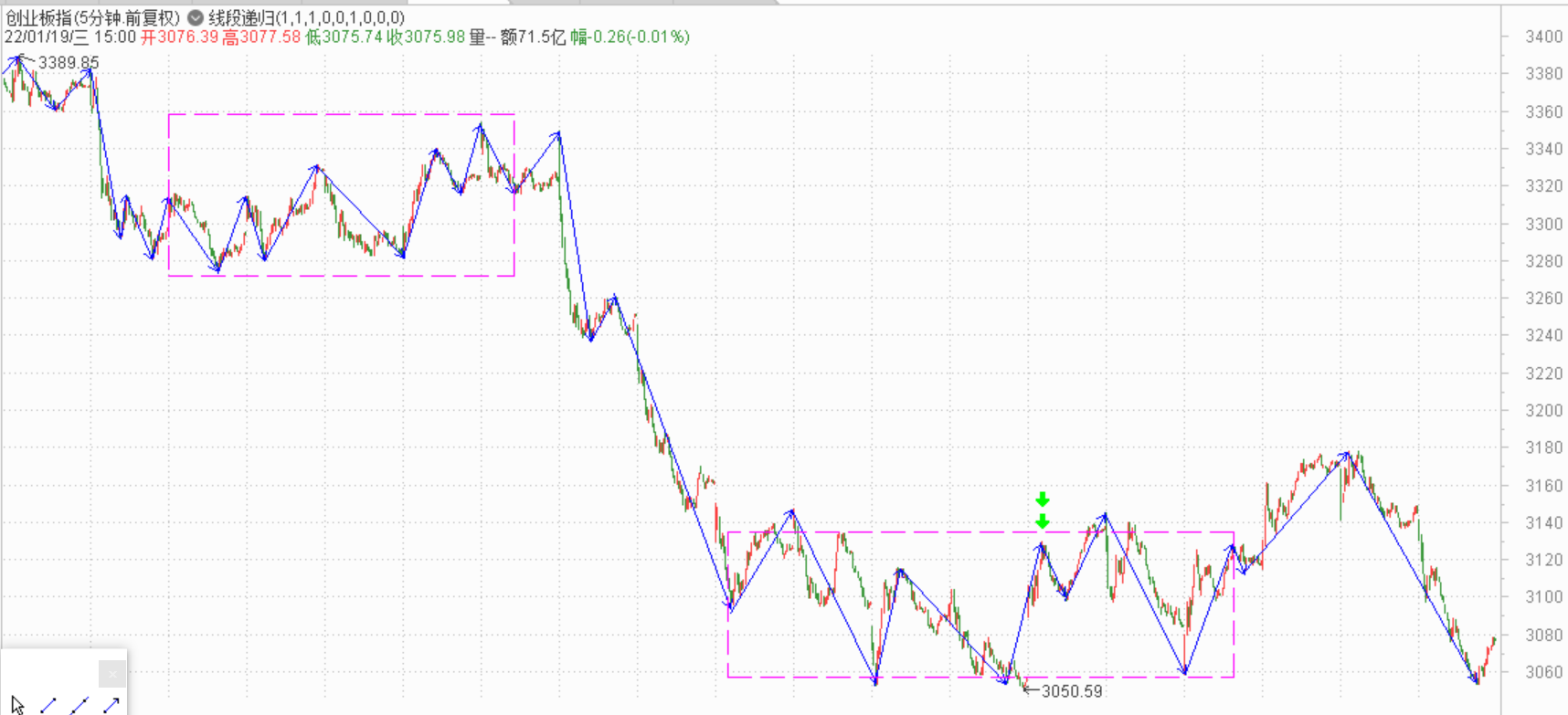Click the change 幅-0.26(-0.01%) value

pyautogui.click(x=630, y=37)
